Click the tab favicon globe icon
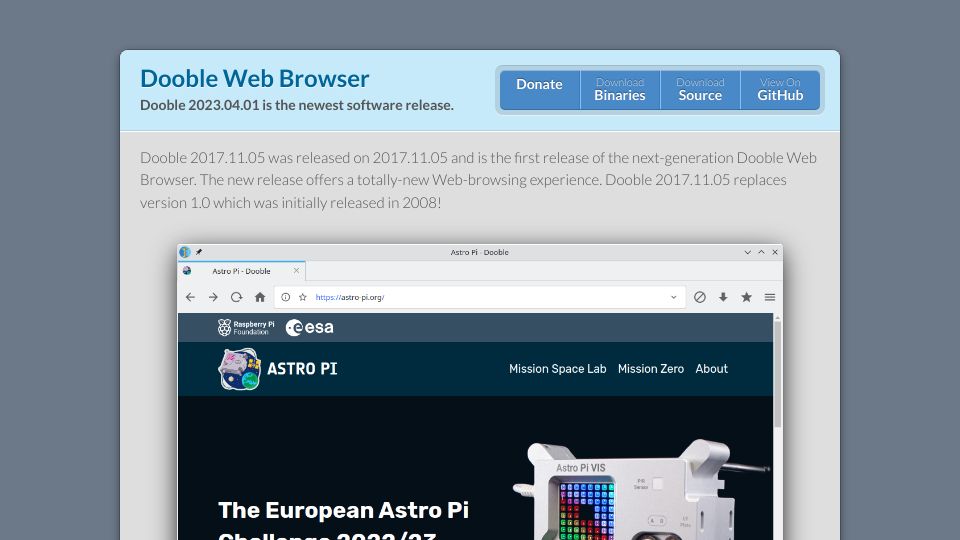Image resolution: width=960 pixels, height=540 pixels. pos(187,271)
